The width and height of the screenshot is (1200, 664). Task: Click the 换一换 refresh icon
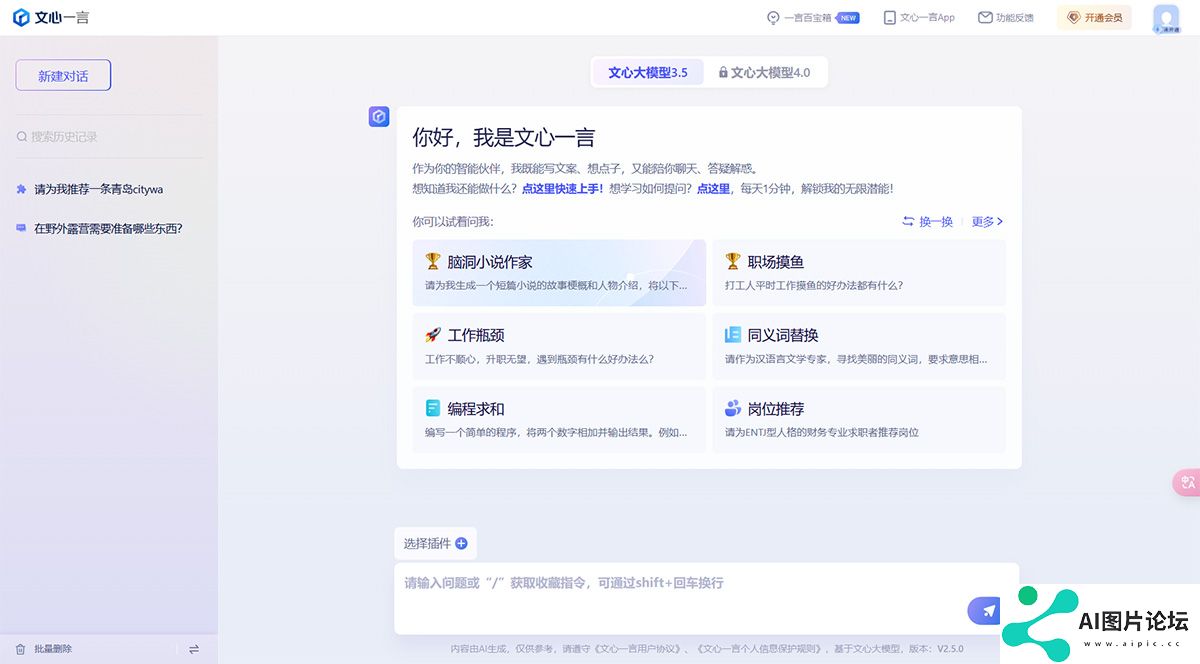(908, 222)
